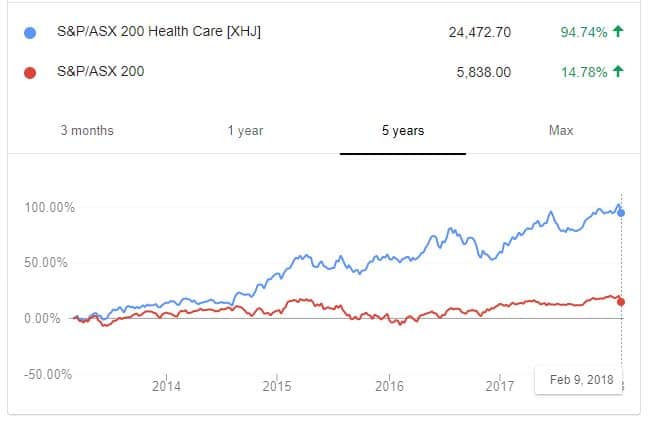Click the 2016 label on the x-axis

pos(388,386)
